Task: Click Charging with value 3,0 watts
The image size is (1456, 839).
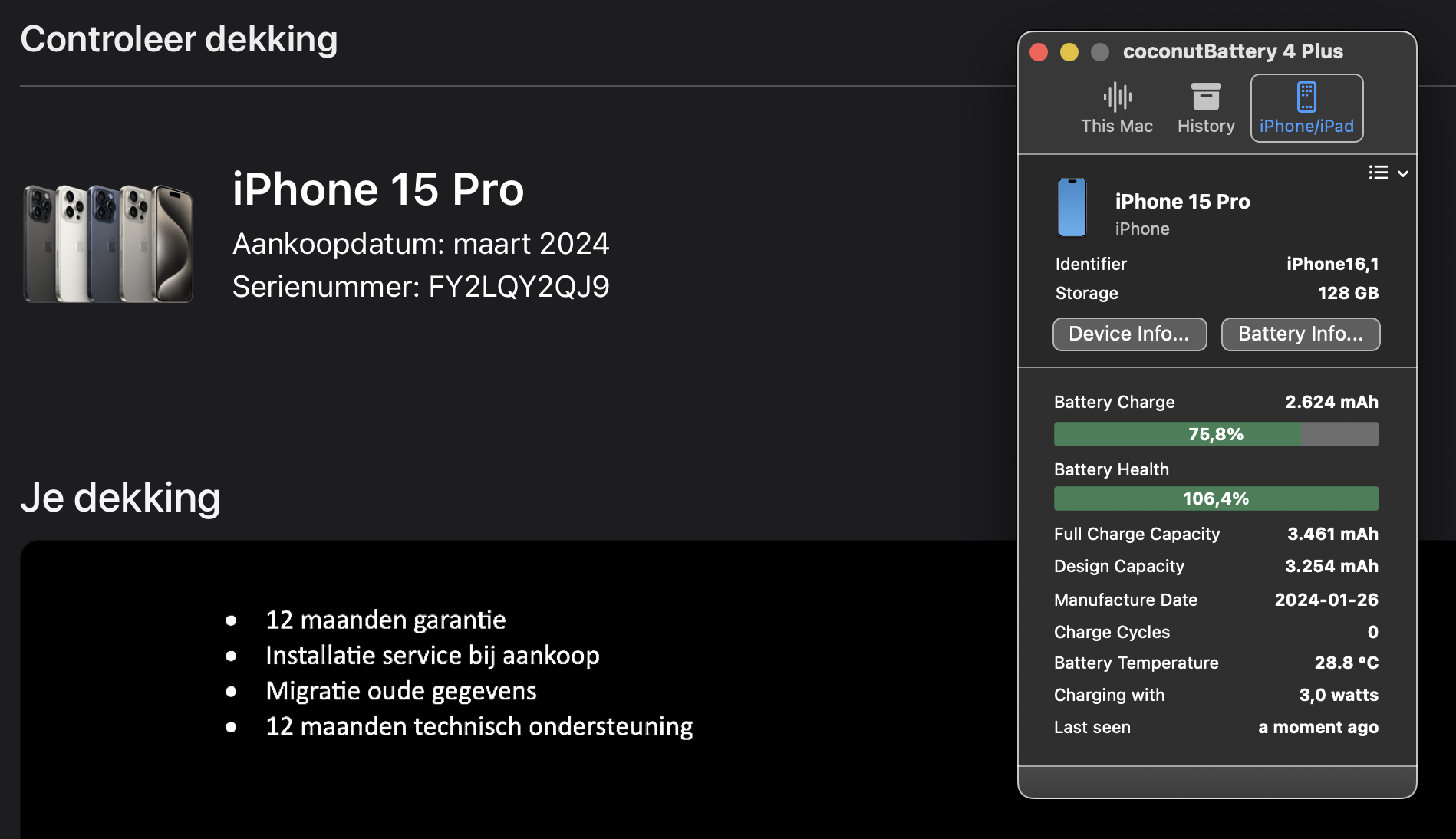Action: (1339, 695)
